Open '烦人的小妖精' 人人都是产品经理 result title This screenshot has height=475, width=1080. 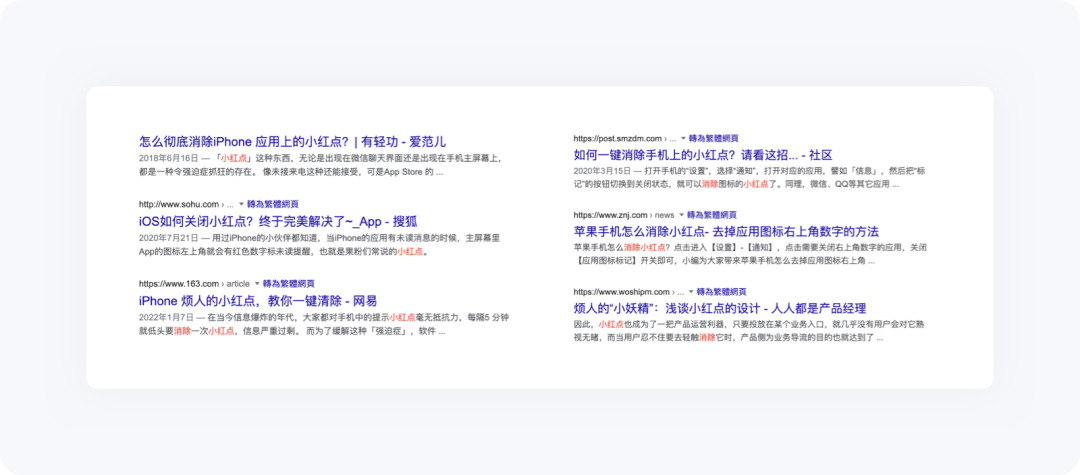719,308
